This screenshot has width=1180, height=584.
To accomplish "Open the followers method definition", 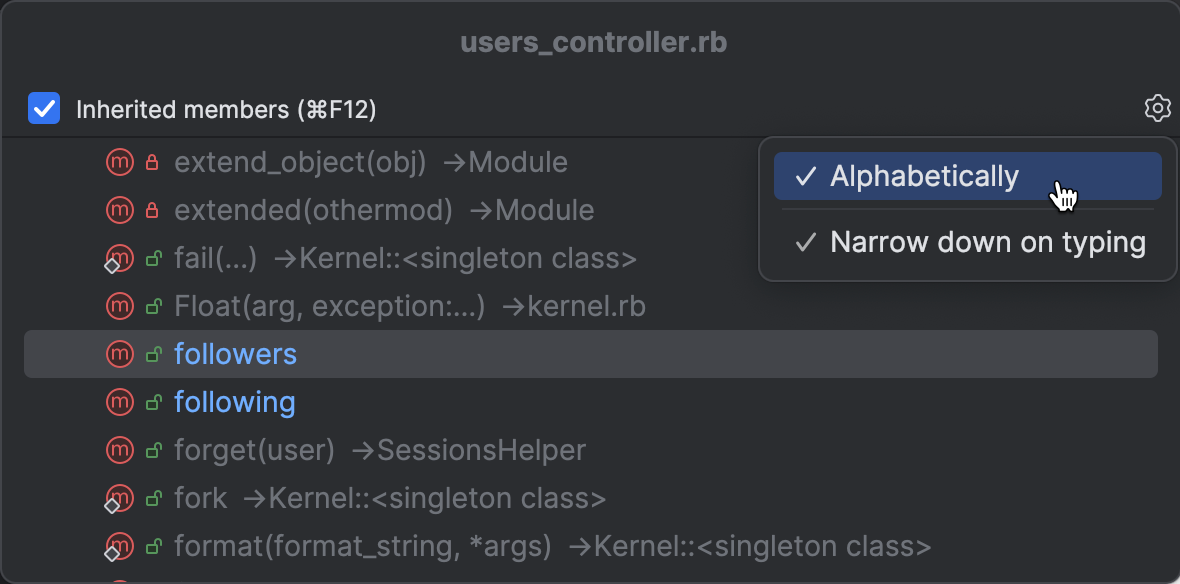I will coord(235,354).
